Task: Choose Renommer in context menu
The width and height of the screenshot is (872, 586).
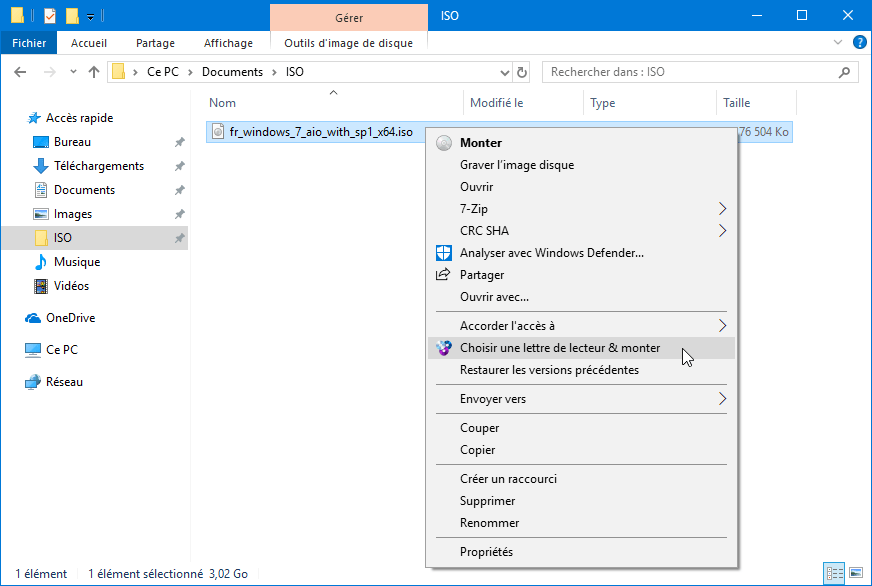Action: [489, 523]
